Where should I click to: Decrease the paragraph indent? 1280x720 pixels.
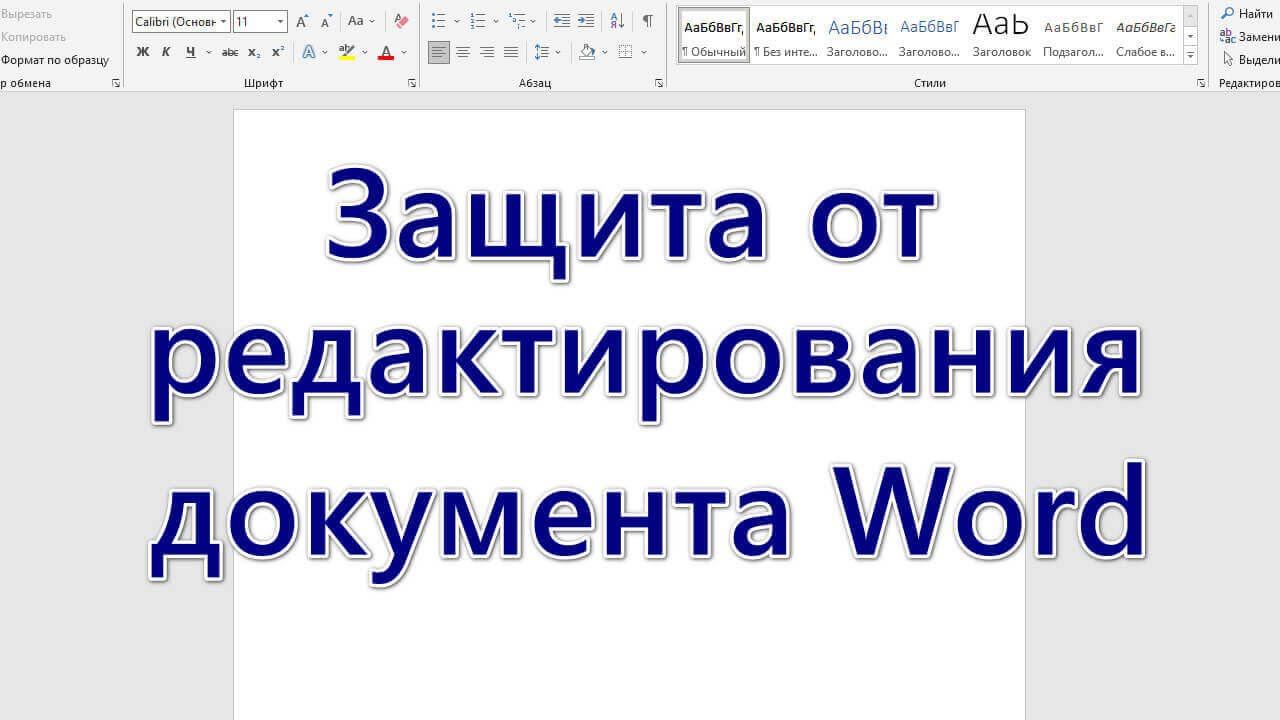(562, 21)
